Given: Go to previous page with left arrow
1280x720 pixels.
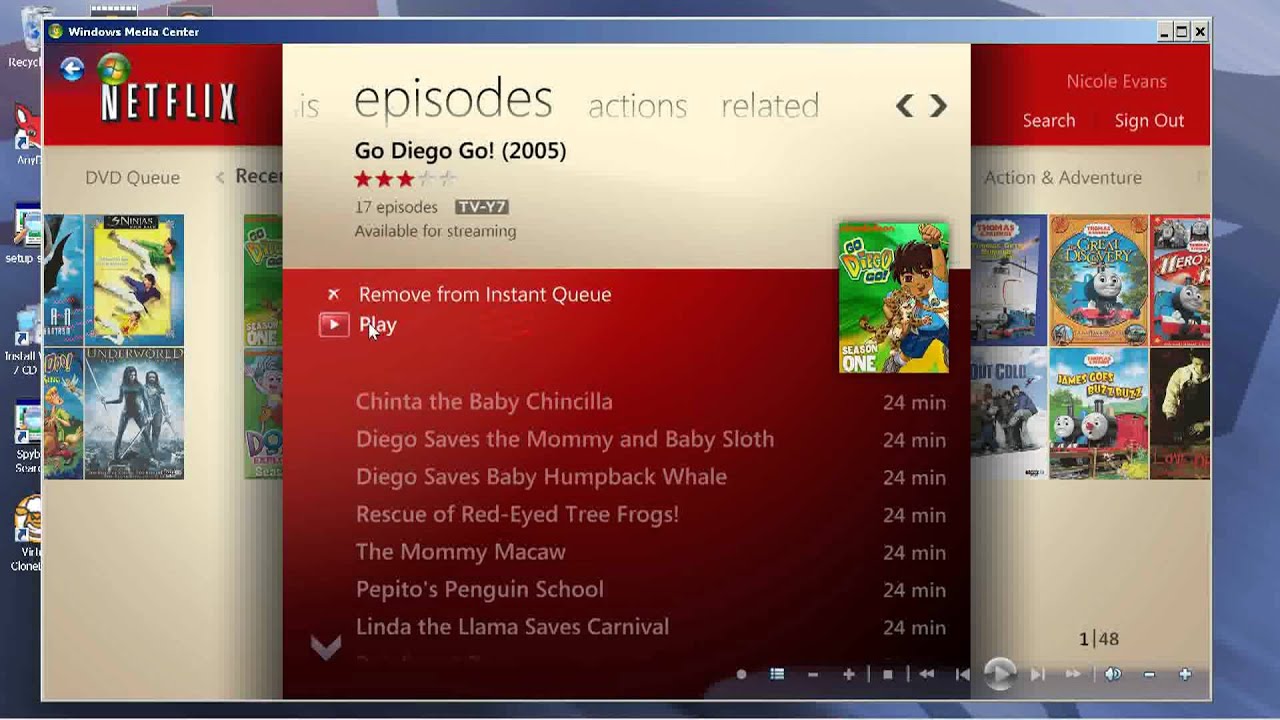Looking at the screenshot, I should point(904,105).
